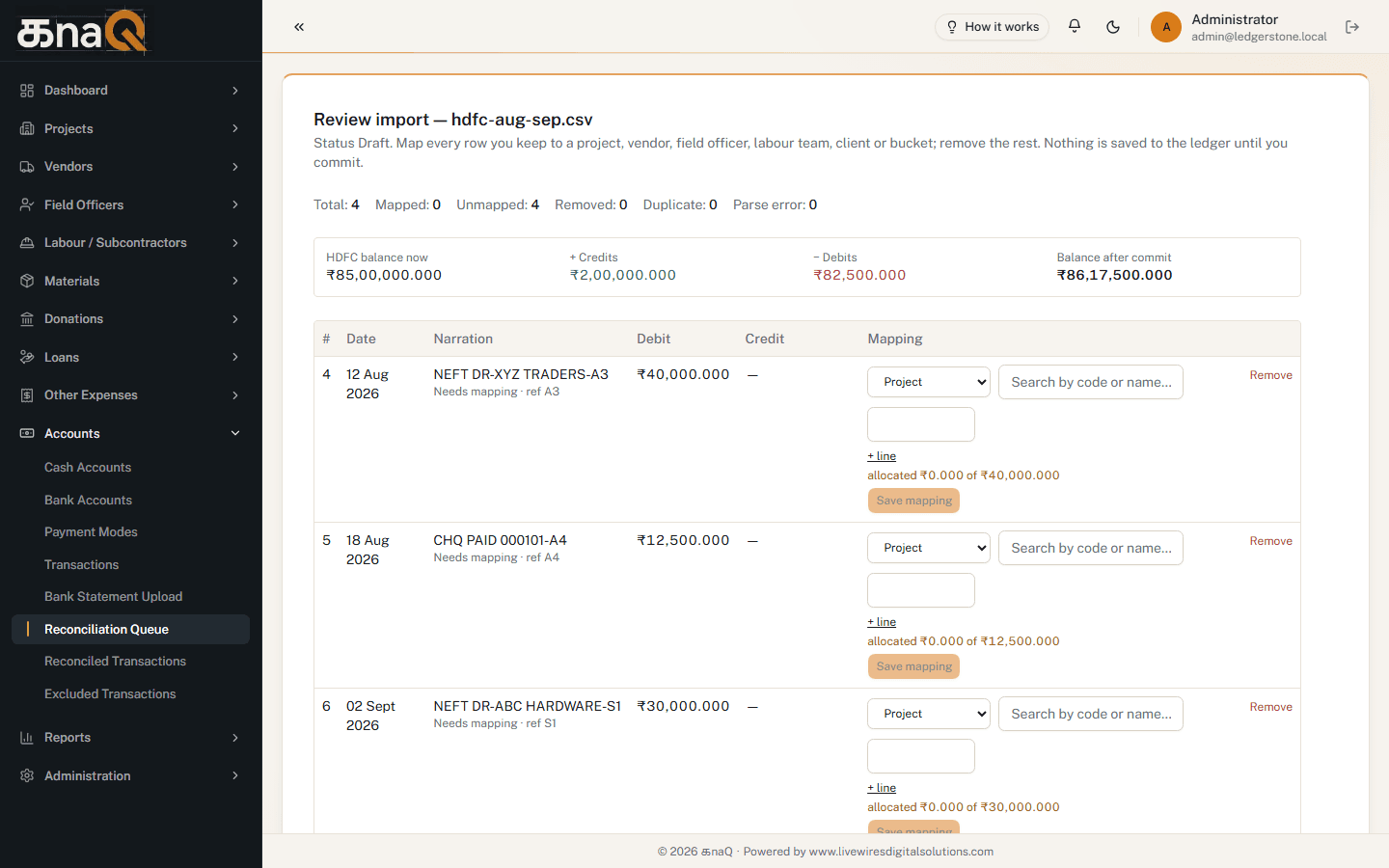
Task: Focus search field for XYZ TRADERS row
Action: [1091, 382]
